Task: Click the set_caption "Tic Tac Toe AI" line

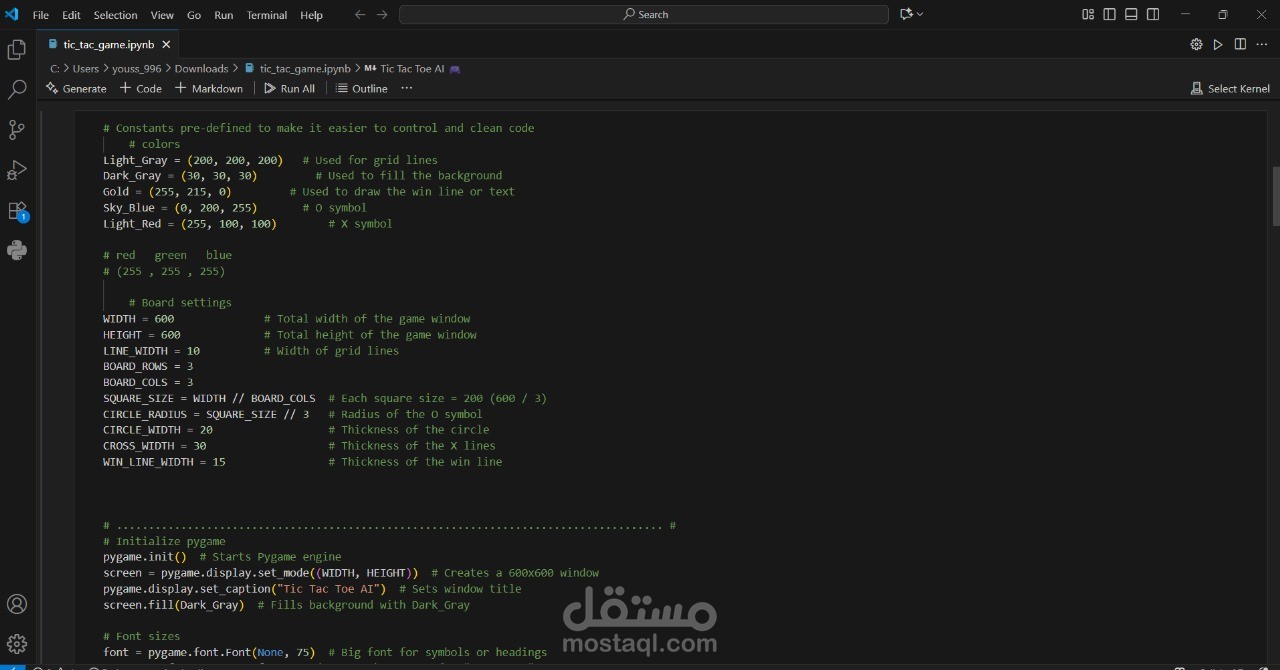Action: [x=312, y=589]
